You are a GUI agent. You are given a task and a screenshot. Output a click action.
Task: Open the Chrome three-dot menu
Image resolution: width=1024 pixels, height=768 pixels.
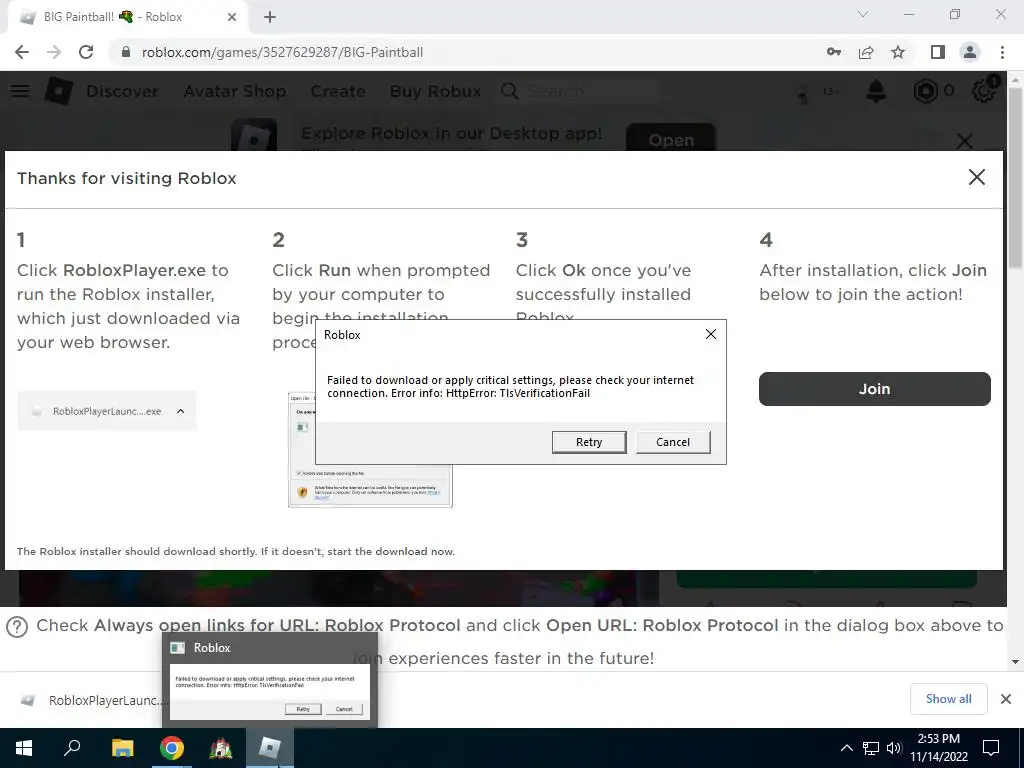coord(1002,52)
